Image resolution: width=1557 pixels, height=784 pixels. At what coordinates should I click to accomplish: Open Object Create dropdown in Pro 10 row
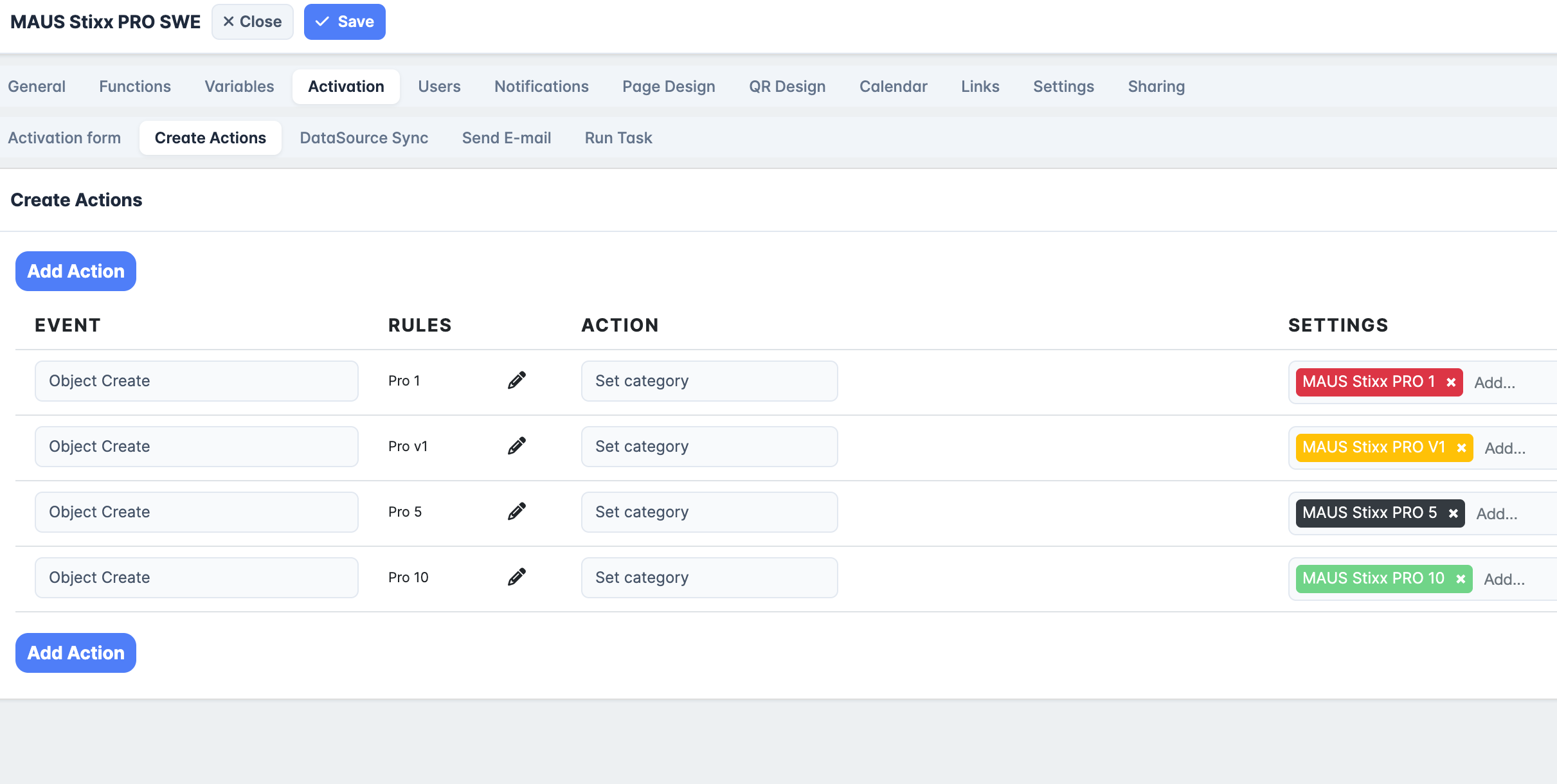tap(196, 578)
